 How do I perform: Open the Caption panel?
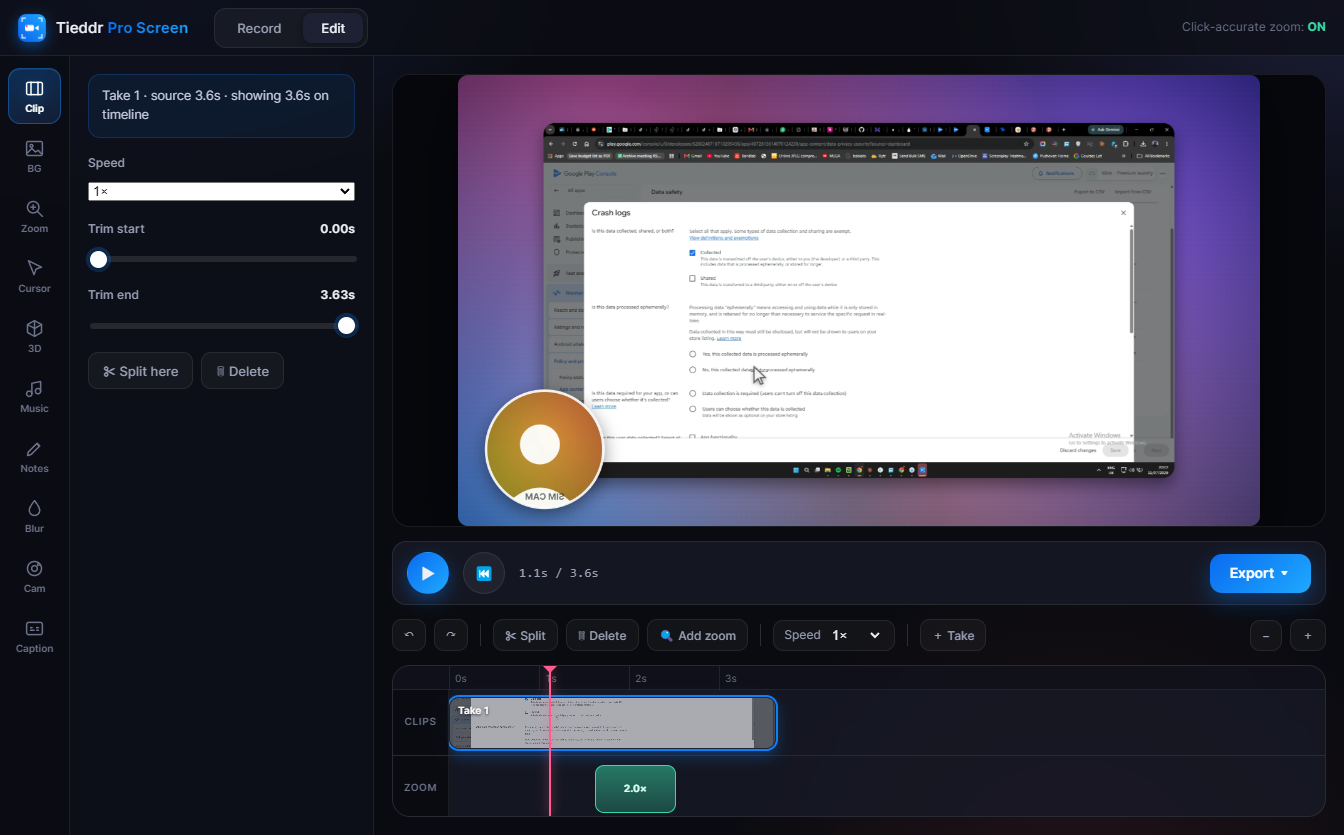34,636
